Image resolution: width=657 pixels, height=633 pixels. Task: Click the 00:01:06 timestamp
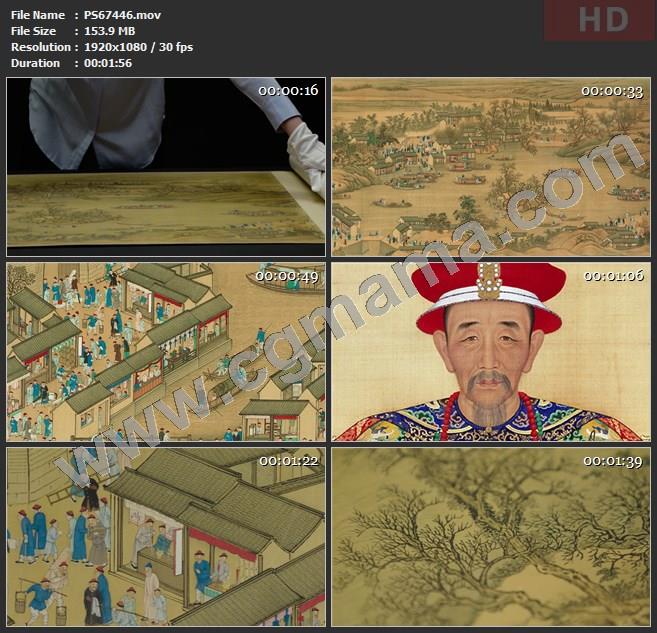(x=611, y=275)
